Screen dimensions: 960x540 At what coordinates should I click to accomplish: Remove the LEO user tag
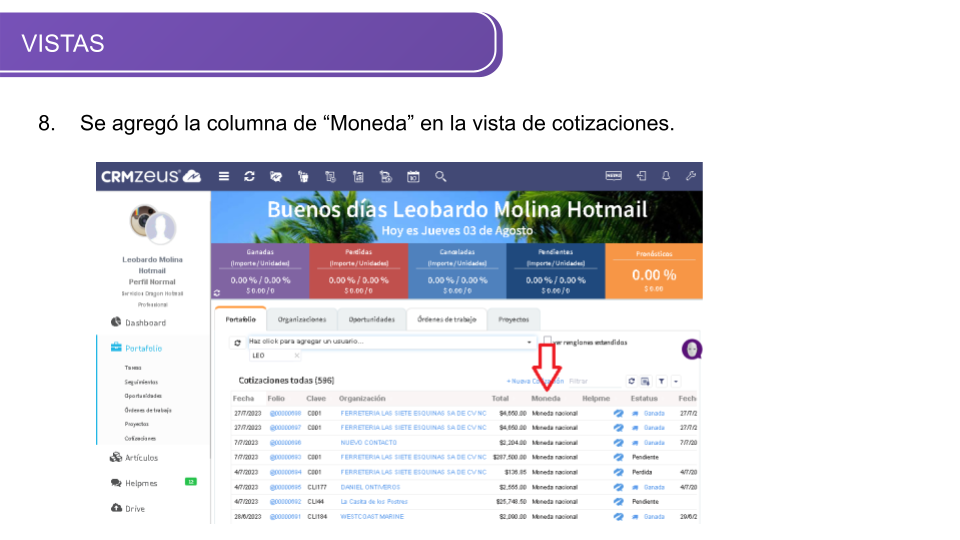click(x=297, y=355)
